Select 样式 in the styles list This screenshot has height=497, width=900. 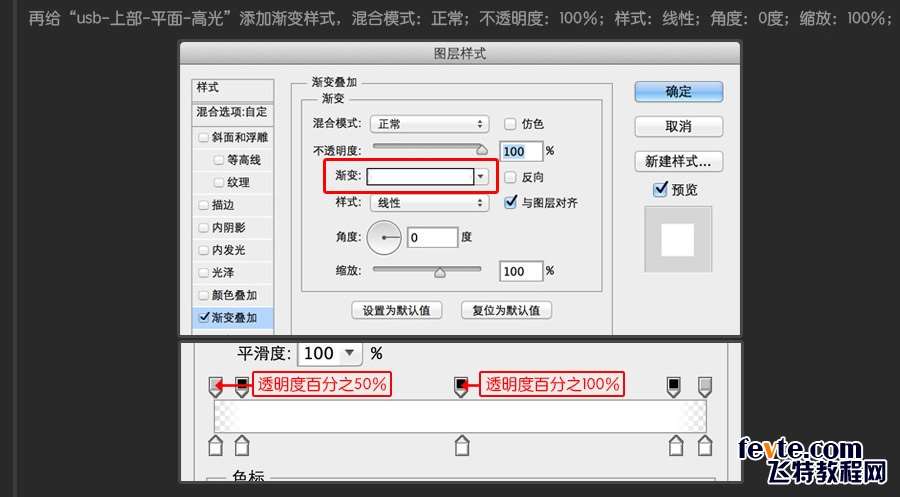pos(232,88)
